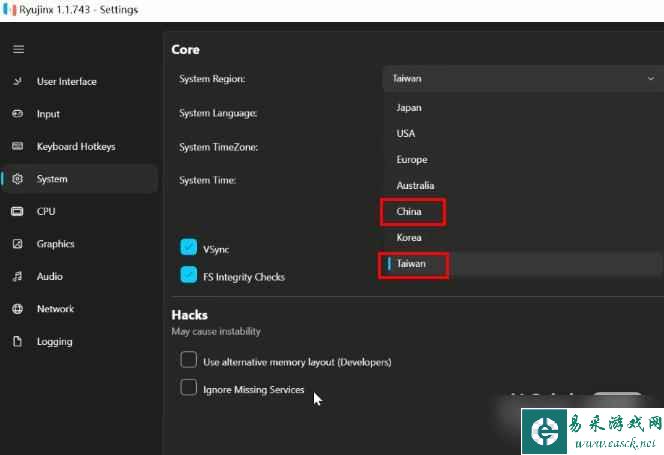664x455 pixels.
Task: Check Ignore Missing Services
Action: pos(188,388)
